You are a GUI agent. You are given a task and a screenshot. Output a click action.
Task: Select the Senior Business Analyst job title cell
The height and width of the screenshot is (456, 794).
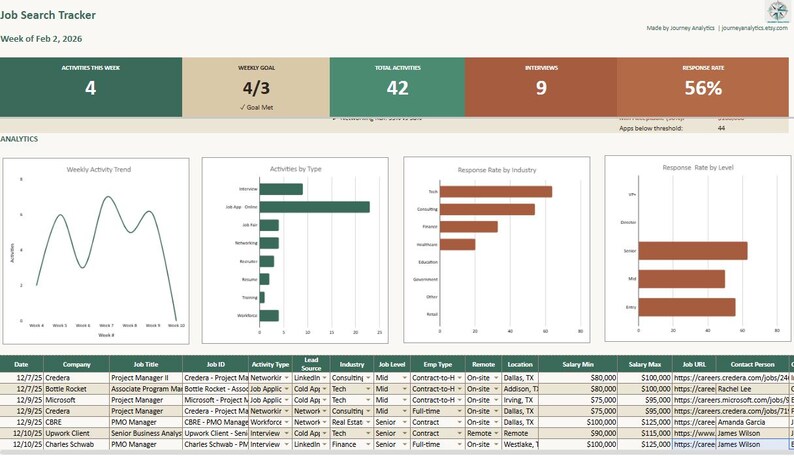click(x=146, y=434)
